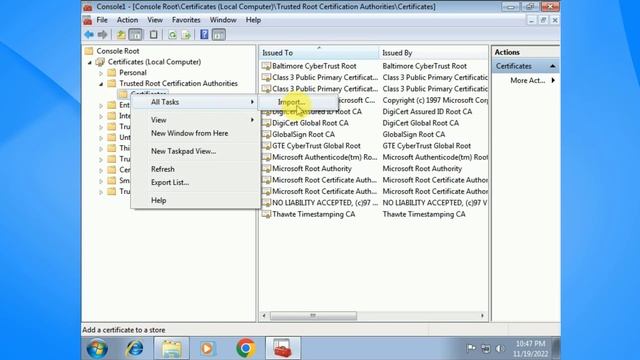This screenshot has height=360, width=640.
Task: Click the Forward arrow in the toolbar
Action: tap(102, 35)
